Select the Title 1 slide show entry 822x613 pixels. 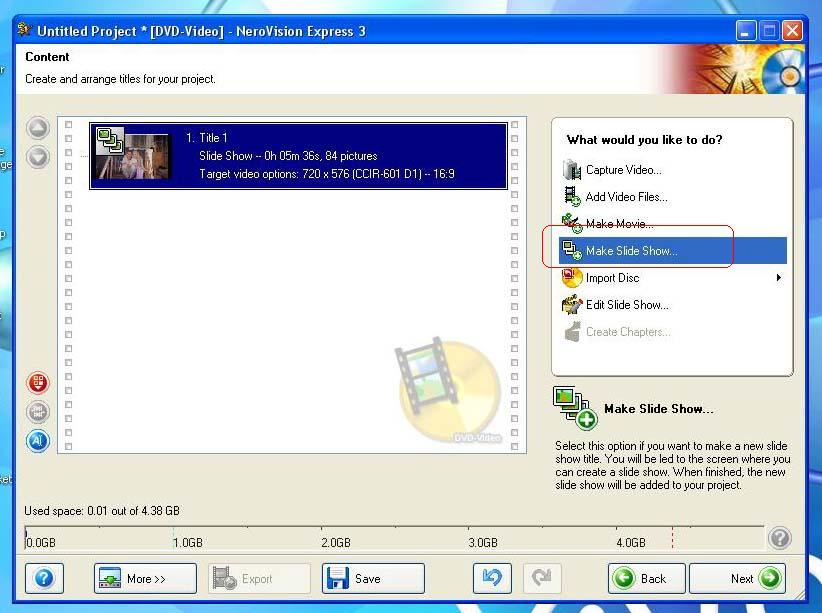point(298,156)
